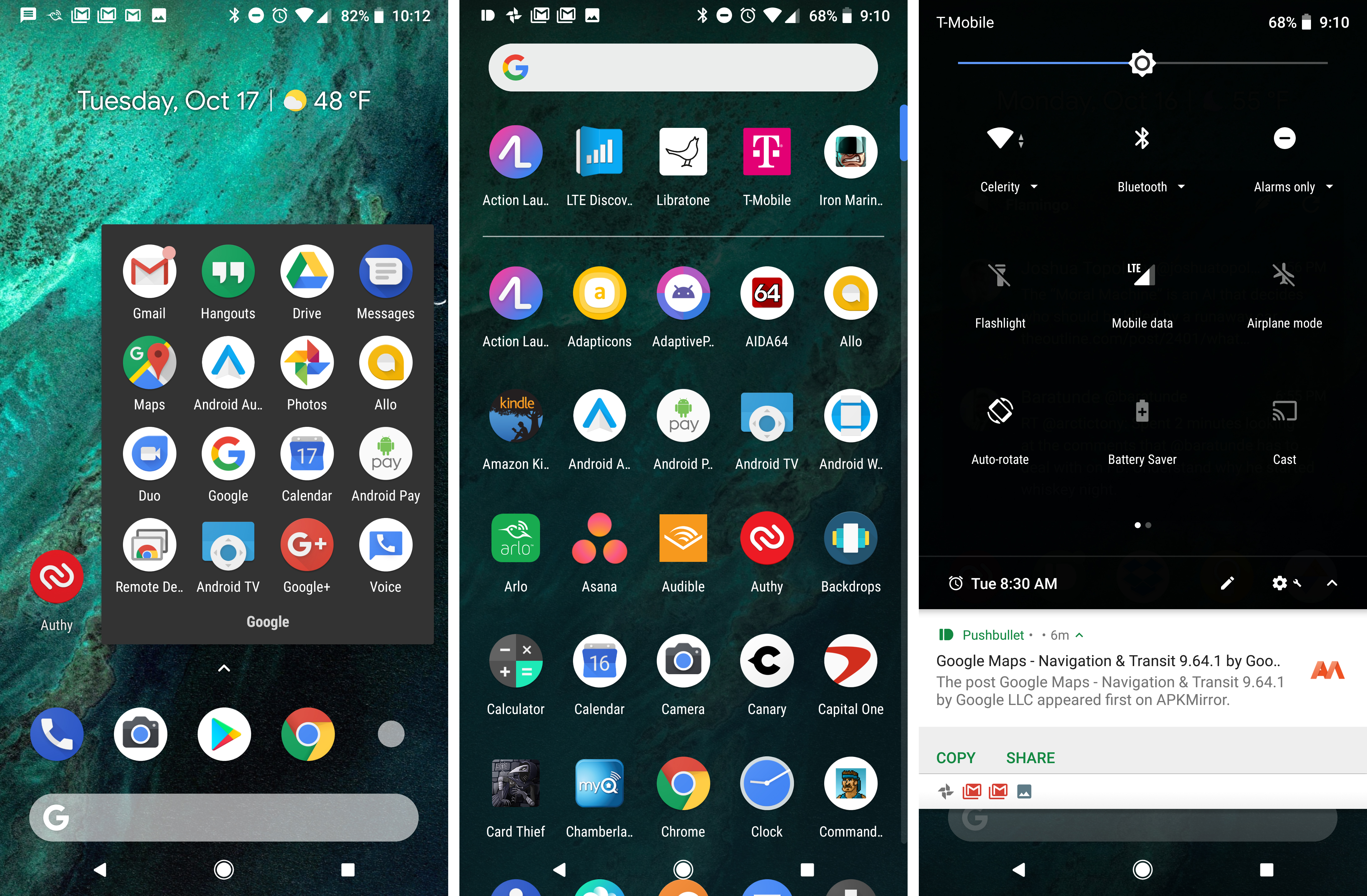Click SHARE on Google Maps notification

[1031, 756]
